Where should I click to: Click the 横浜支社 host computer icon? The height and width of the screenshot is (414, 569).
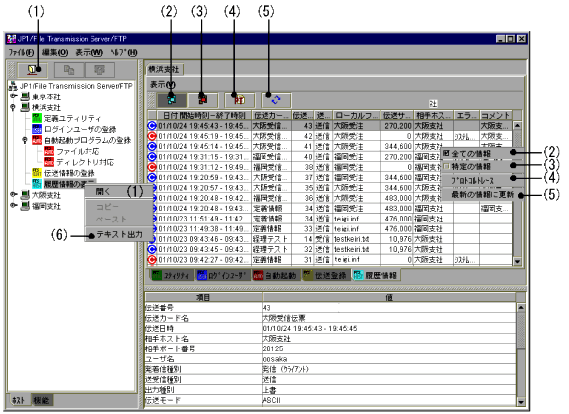pos(25,107)
